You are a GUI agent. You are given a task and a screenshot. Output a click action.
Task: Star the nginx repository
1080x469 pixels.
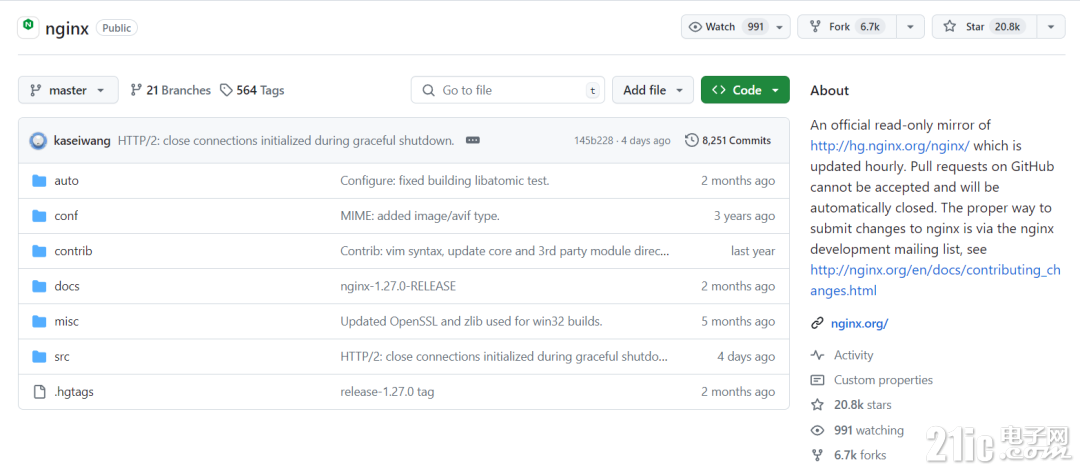click(x=984, y=27)
